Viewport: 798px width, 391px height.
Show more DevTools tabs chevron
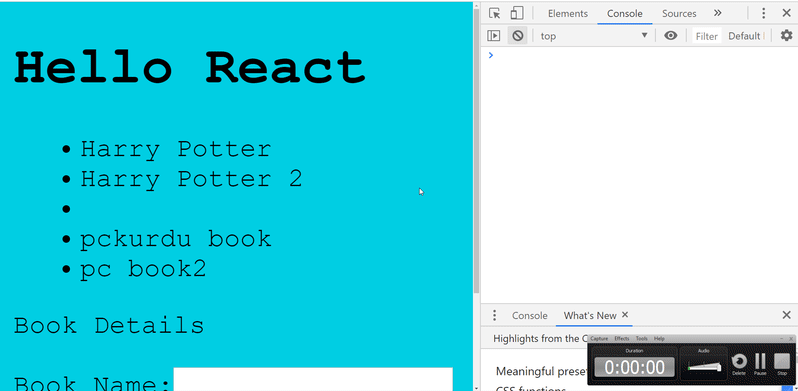[718, 13]
